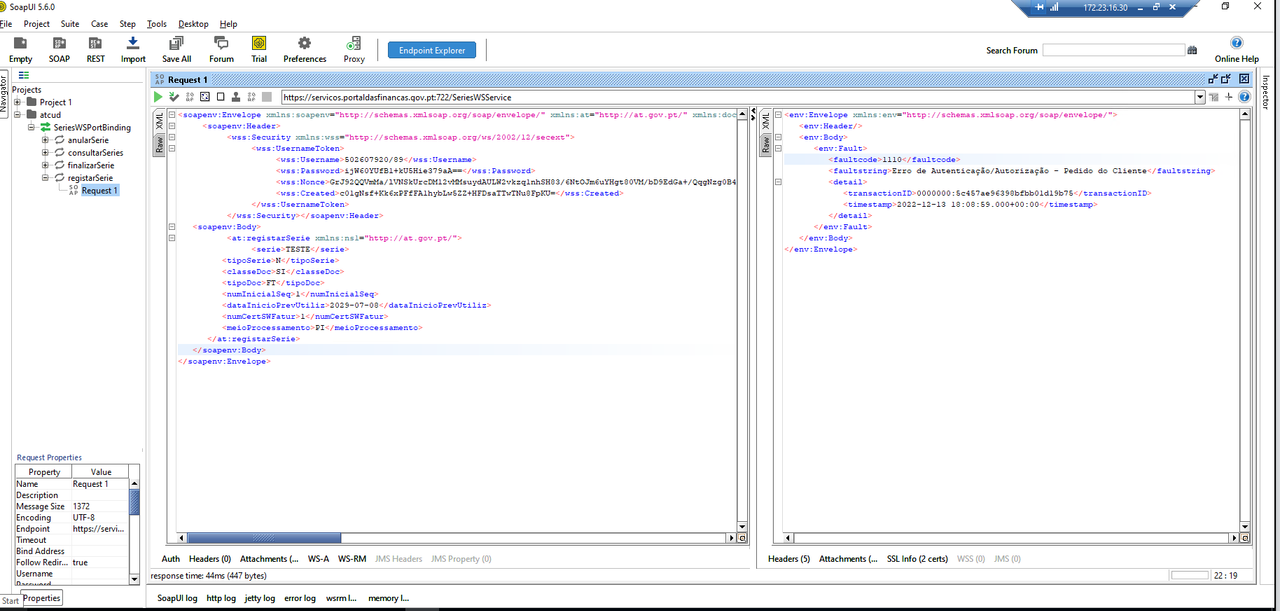Click the forum search calendar icon
This screenshot has width=1280, height=611.
click(1192, 50)
